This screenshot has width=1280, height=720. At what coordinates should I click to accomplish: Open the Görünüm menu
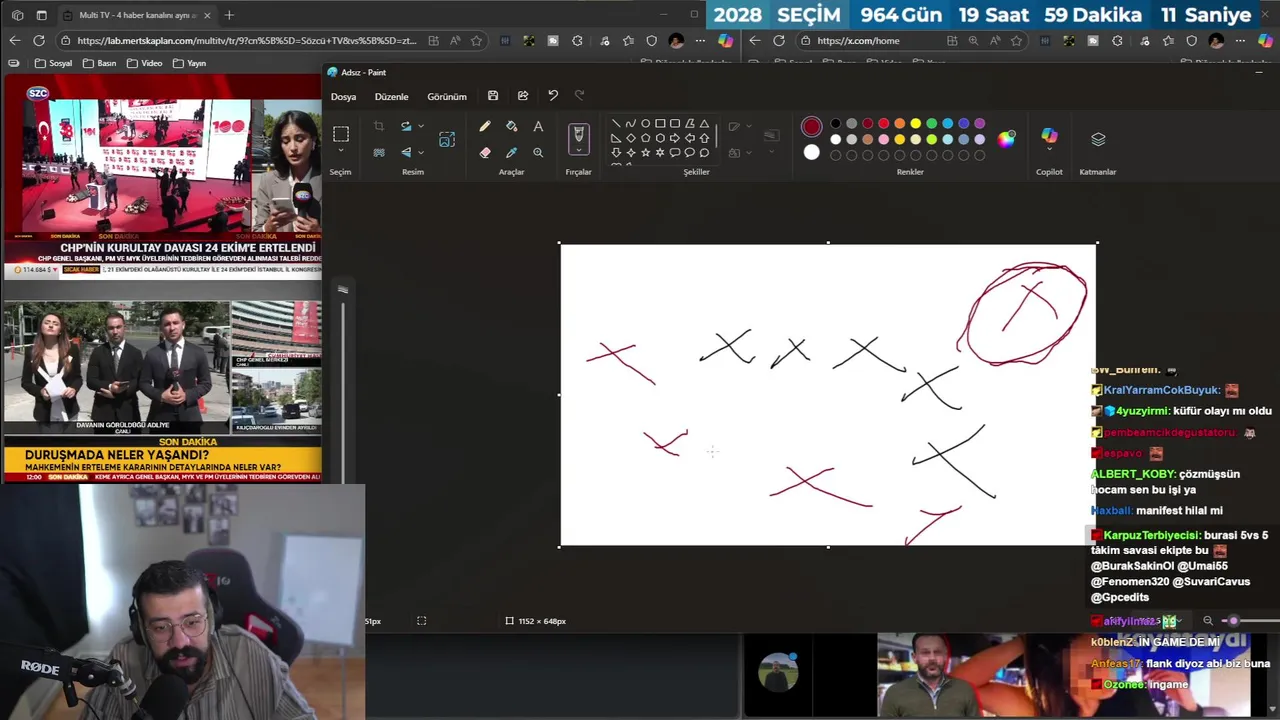pos(447,97)
